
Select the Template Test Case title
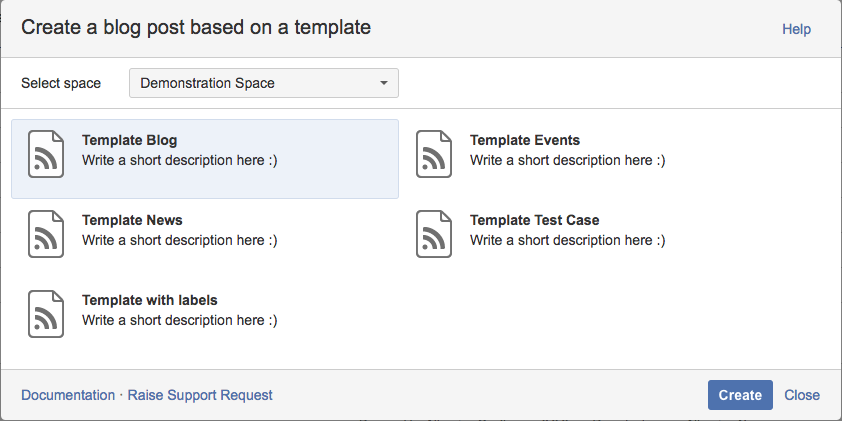coord(534,220)
